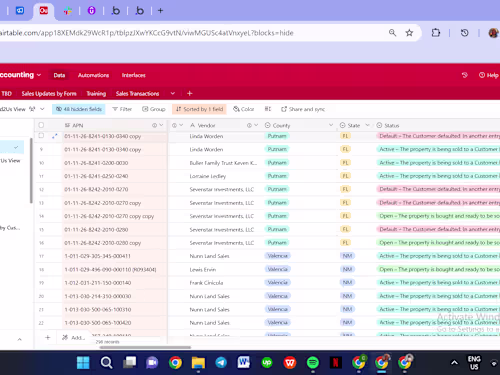Switch to the Automations tab

[93, 75]
